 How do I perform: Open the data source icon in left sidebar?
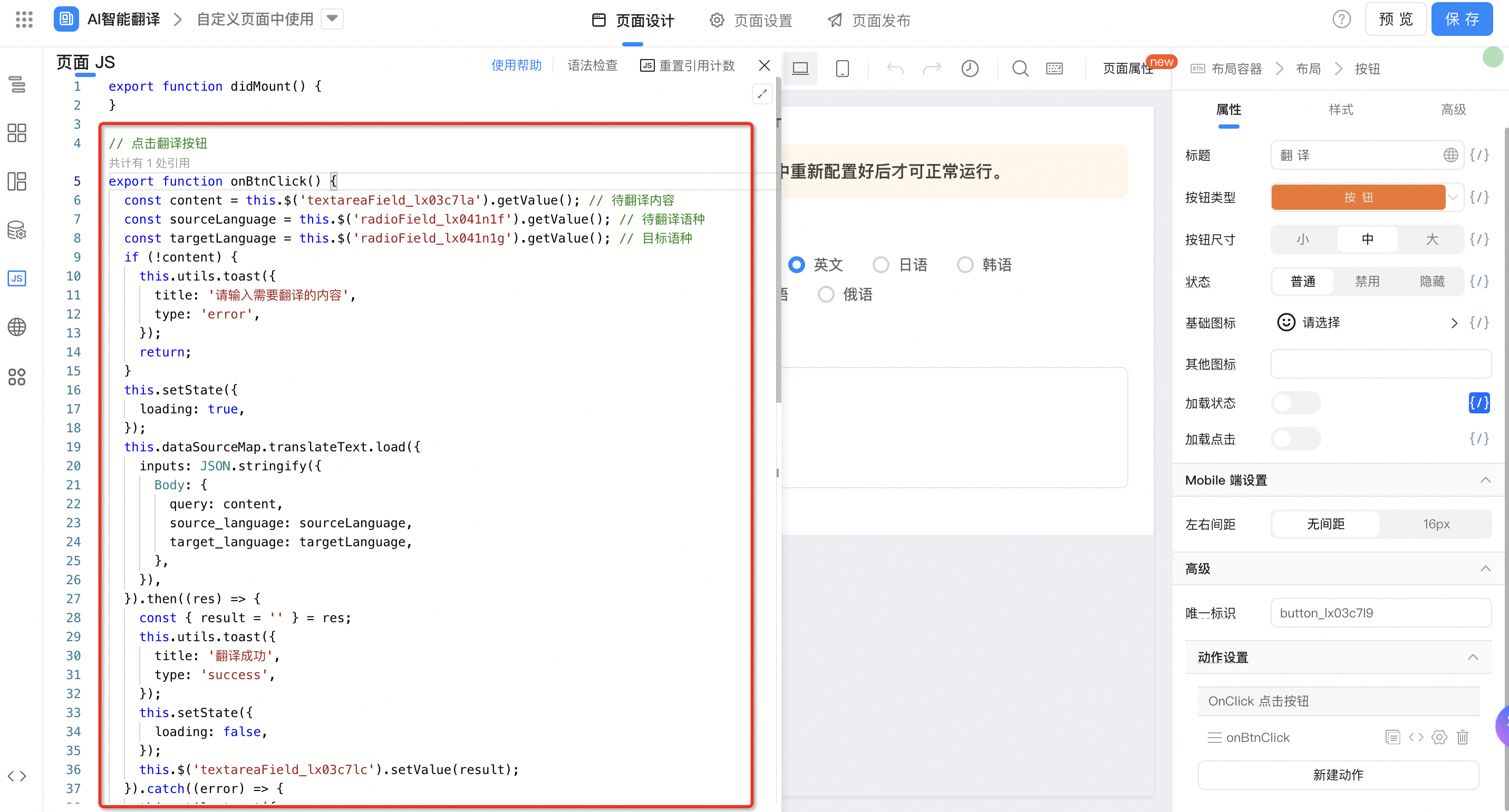point(17,230)
